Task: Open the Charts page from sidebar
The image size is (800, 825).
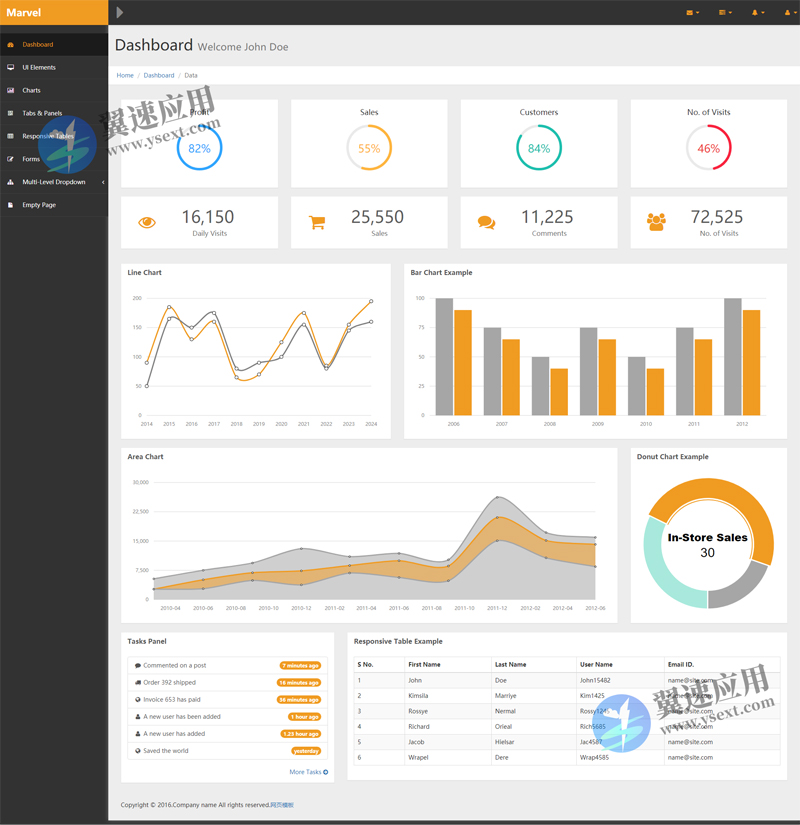Action: tap(32, 90)
